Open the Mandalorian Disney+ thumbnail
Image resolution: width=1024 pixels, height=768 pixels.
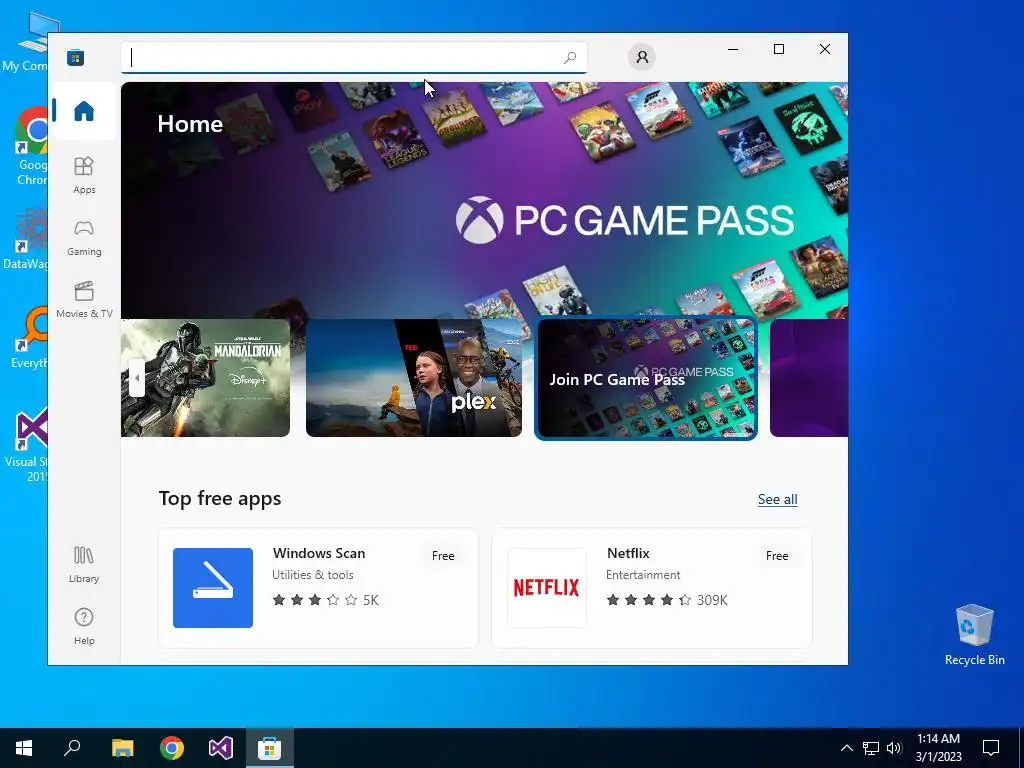click(x=205, y=377)
